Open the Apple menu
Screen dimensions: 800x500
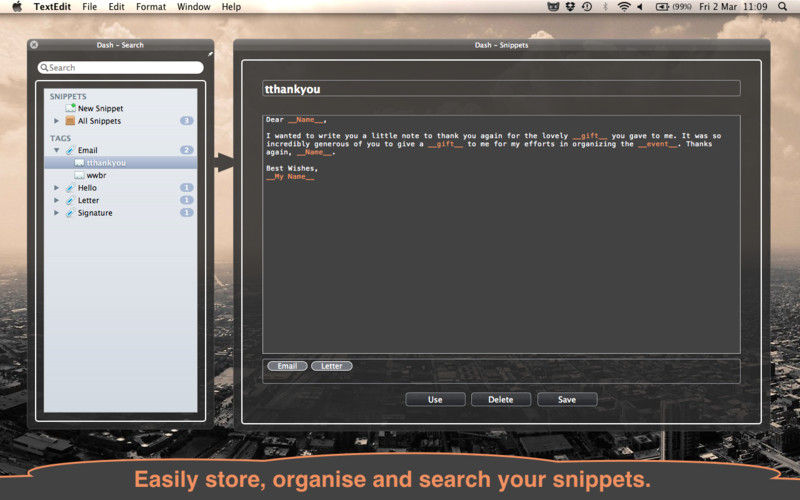[x=17, y=7]
